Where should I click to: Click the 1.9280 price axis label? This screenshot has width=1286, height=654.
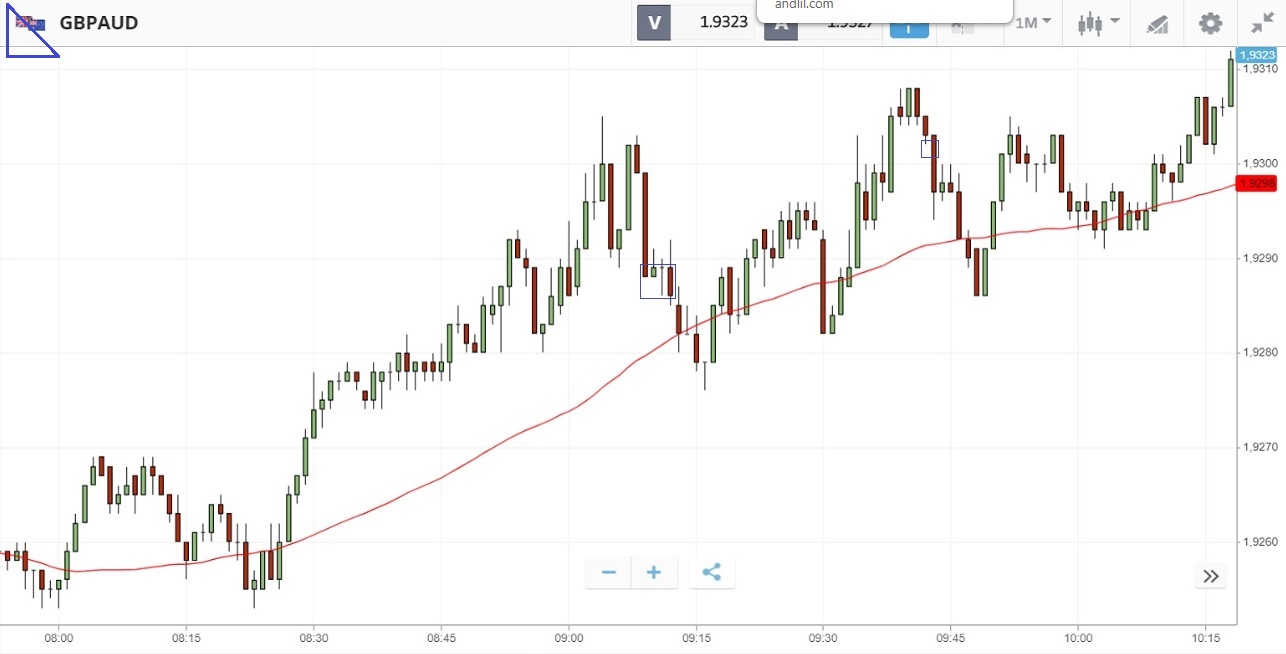1259,352
